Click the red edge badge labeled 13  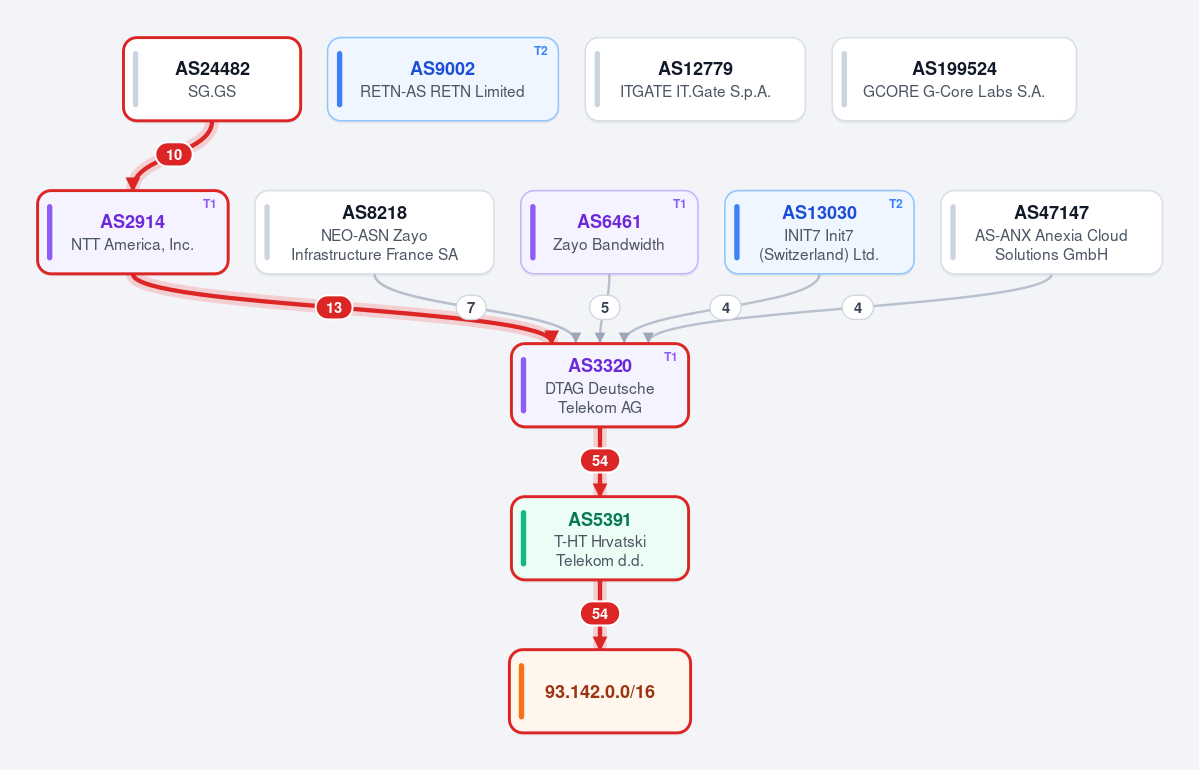tap(334, 308)
